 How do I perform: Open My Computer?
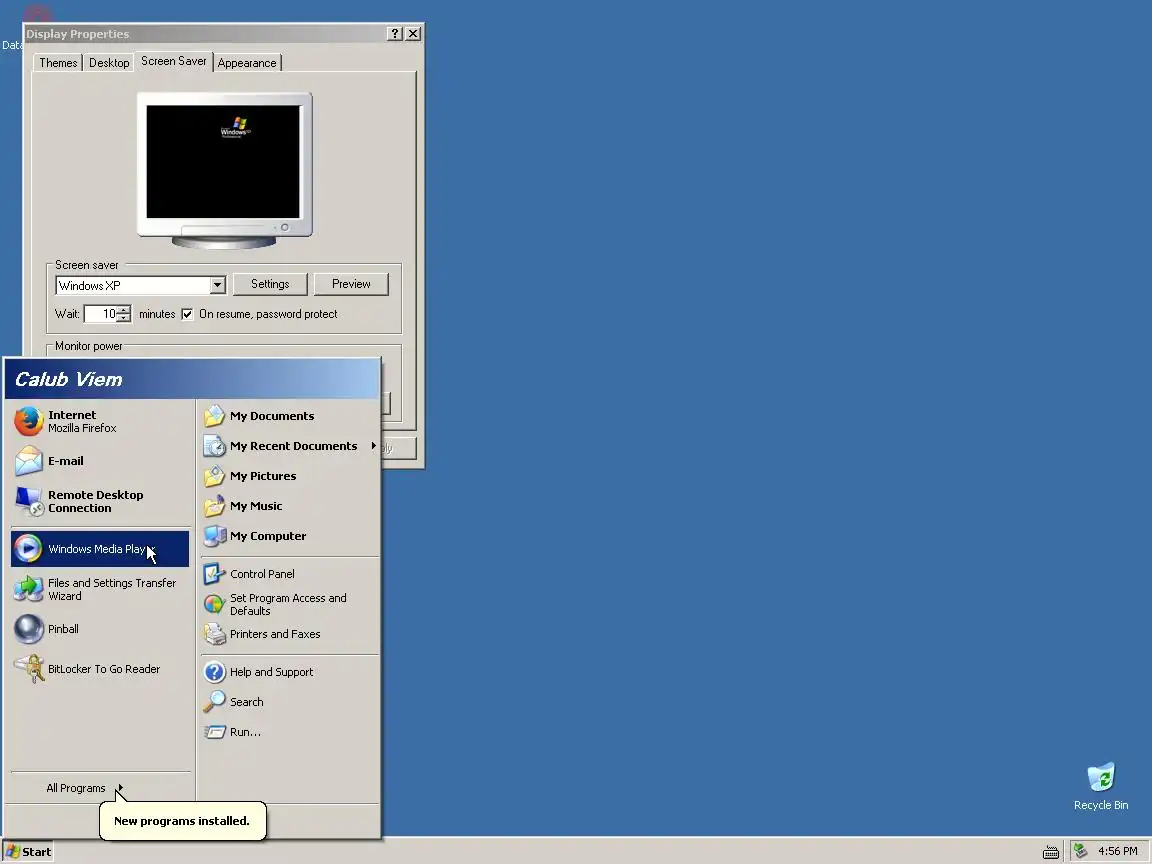pyautogui.click(x=289, y=536)
